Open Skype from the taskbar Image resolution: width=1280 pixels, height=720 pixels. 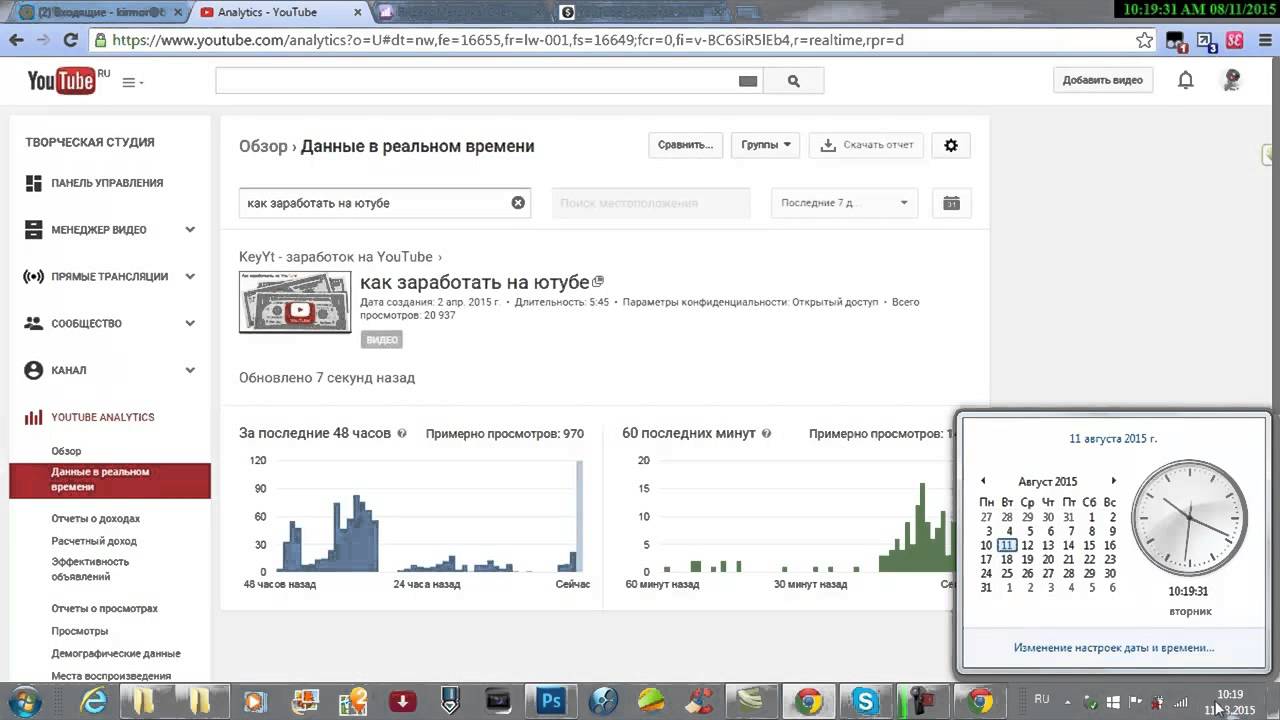(865, 701)
